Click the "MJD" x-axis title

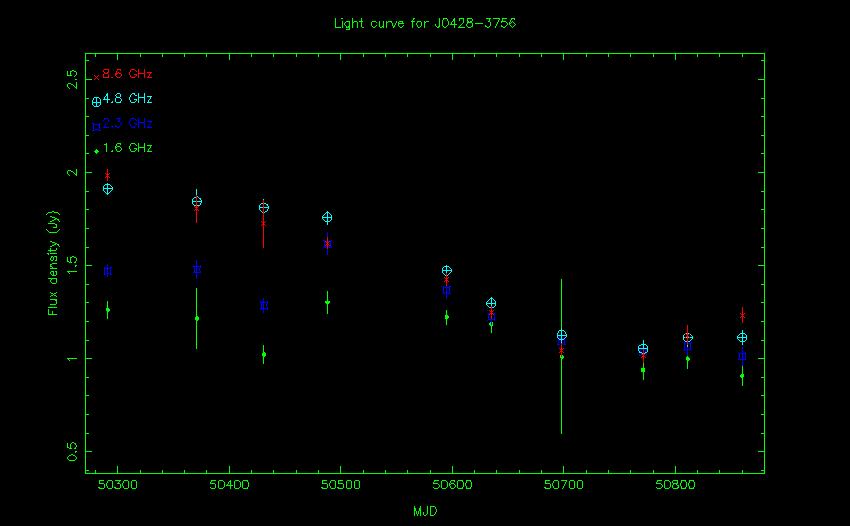[425, 511]
